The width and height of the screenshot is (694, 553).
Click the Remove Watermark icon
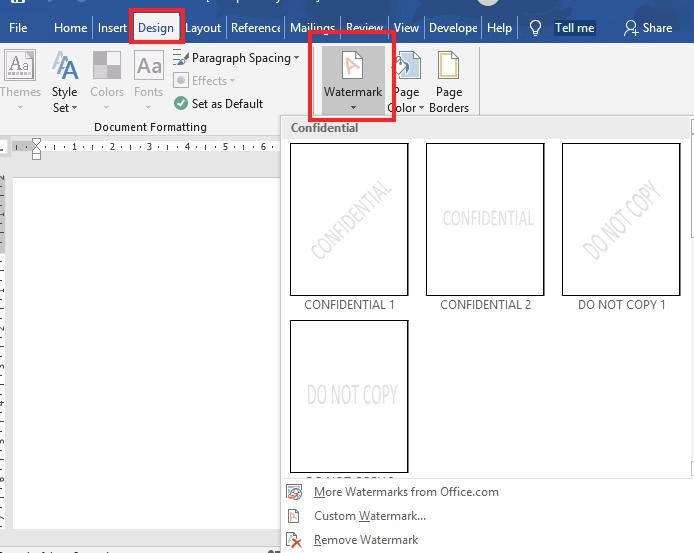point(294,540)
